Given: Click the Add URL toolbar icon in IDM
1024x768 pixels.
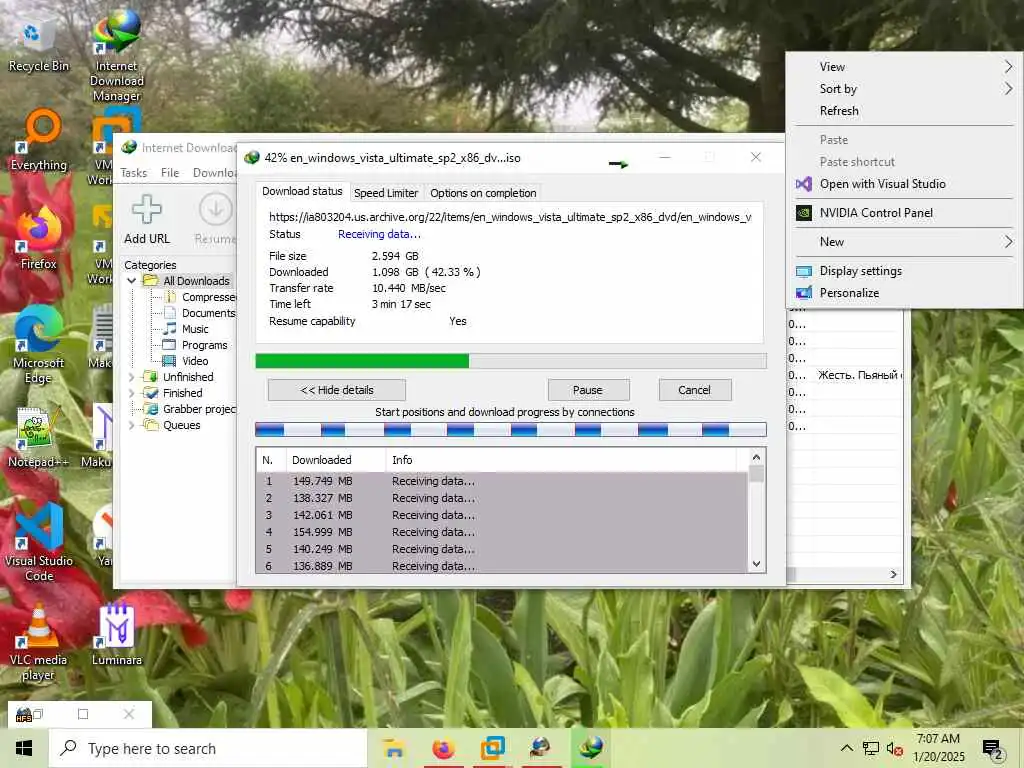Looking at the screenshot, I should pos(147,220).
